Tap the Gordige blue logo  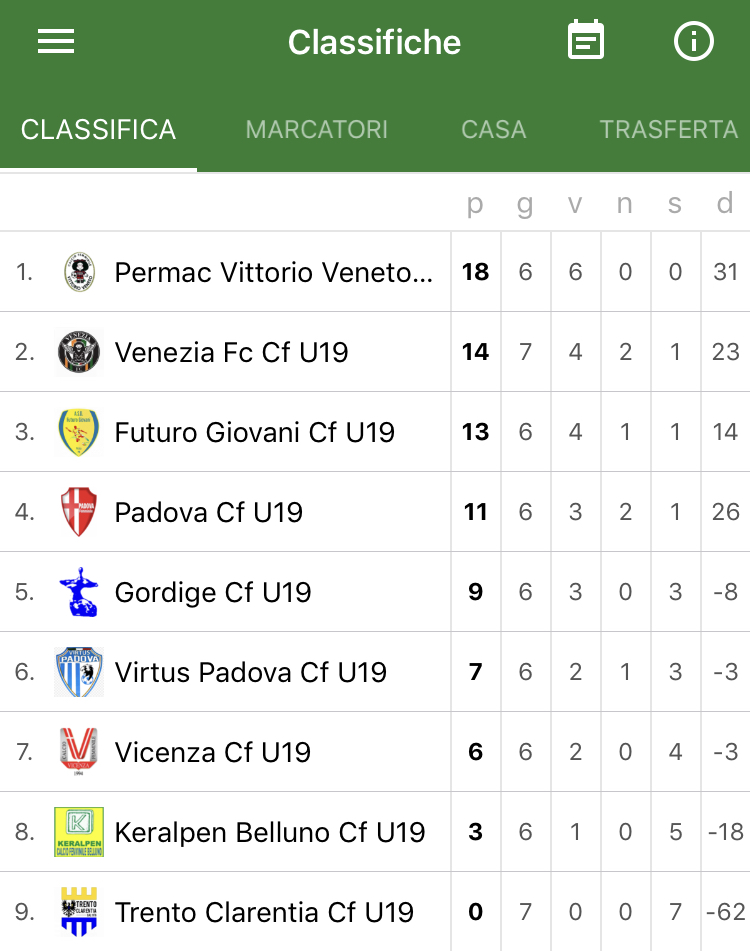(79, 592)
